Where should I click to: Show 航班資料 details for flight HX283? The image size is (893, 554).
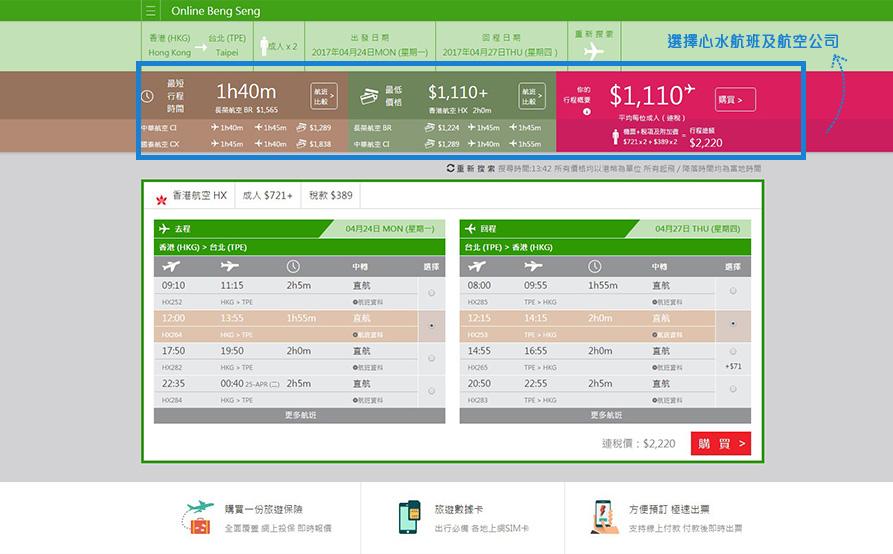(x=668, y=401)
